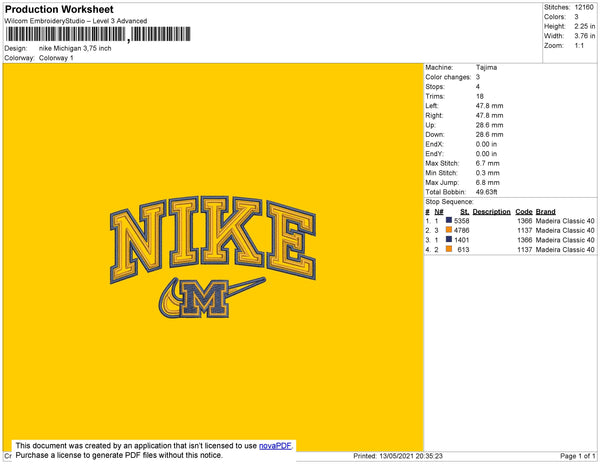Click the 'N#' column header

click(439, 212)
